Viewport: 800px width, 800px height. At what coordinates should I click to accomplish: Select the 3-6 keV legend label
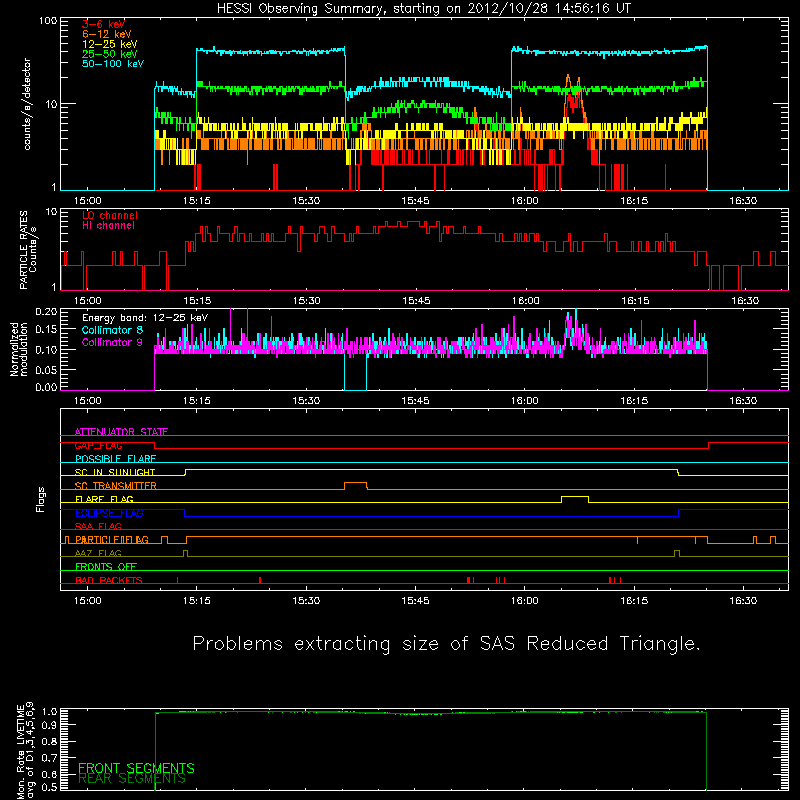coord(104,24)
